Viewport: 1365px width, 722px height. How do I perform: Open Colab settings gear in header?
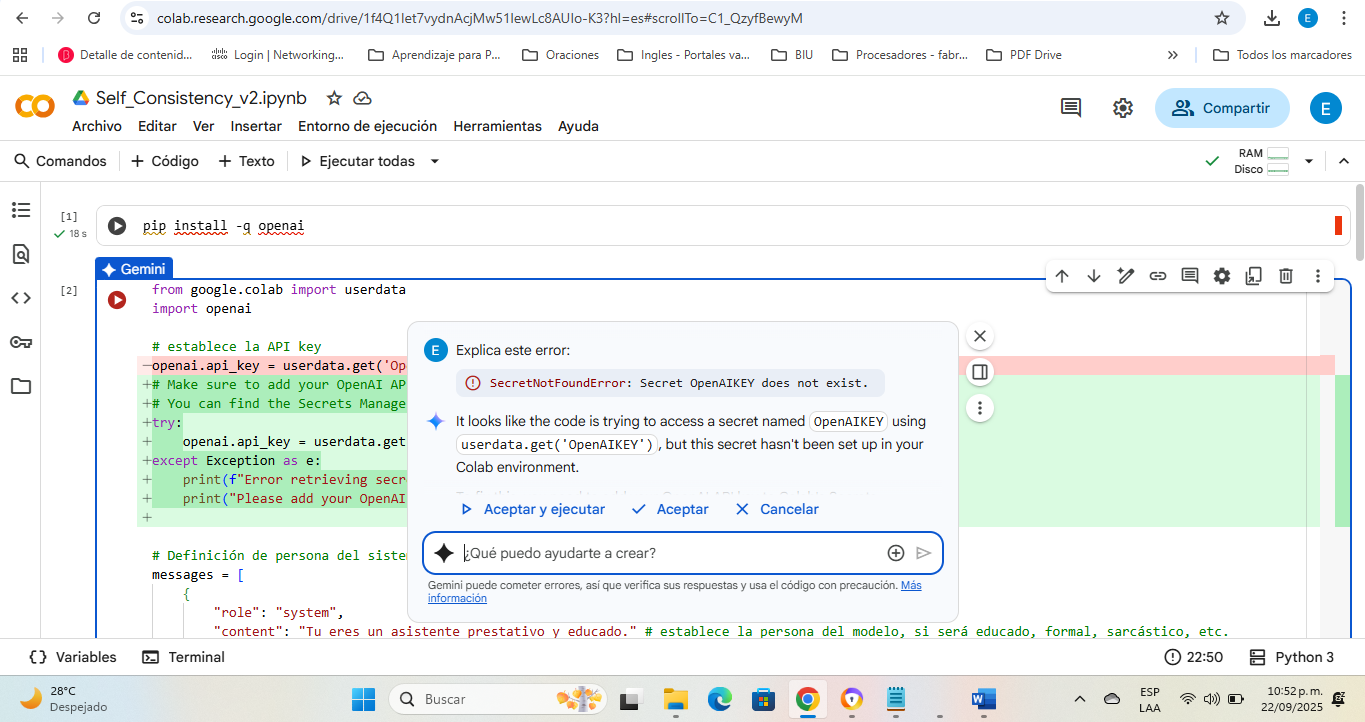click(x=1123, y=108)
